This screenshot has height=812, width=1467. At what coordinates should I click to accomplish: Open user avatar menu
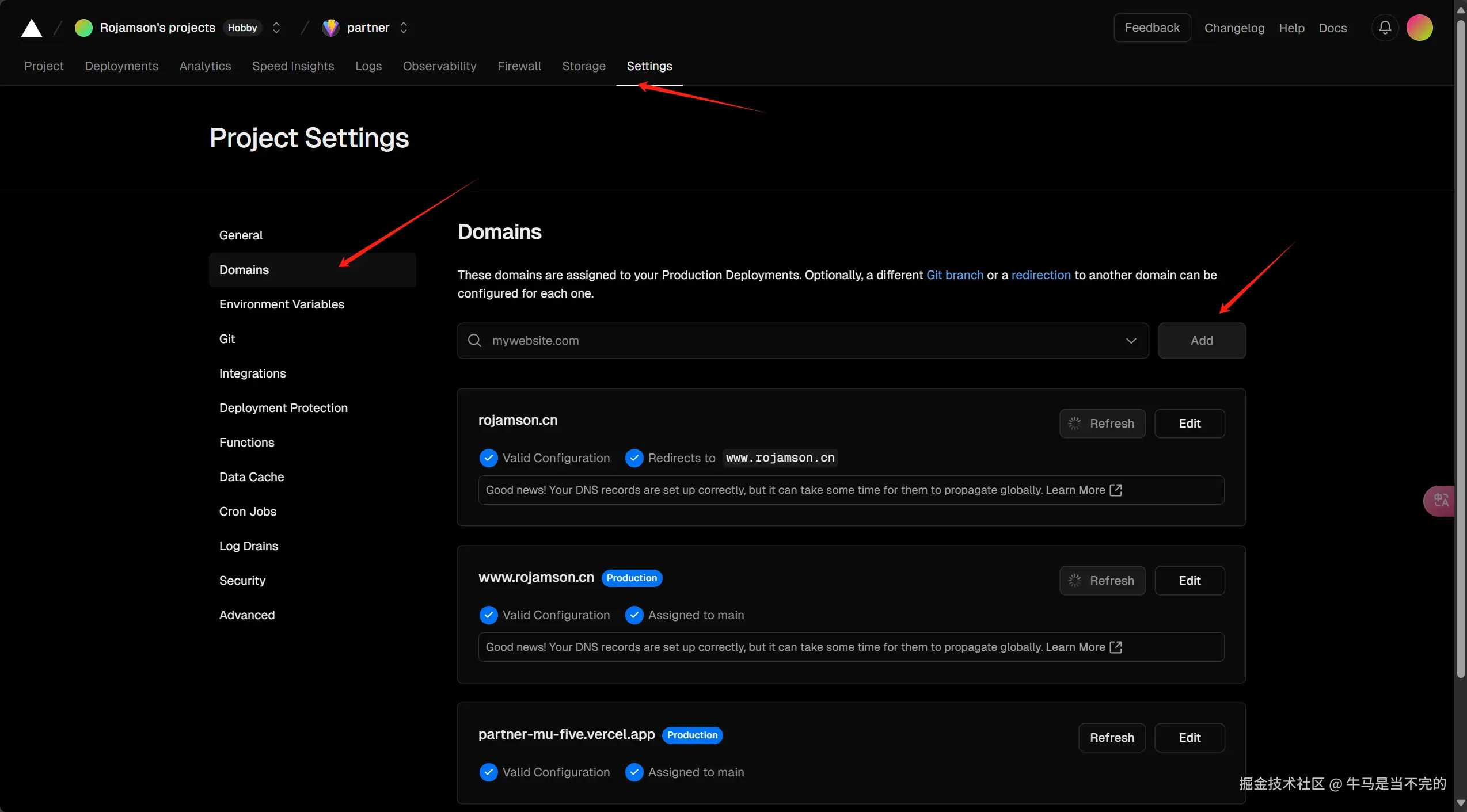(1419, 28)
